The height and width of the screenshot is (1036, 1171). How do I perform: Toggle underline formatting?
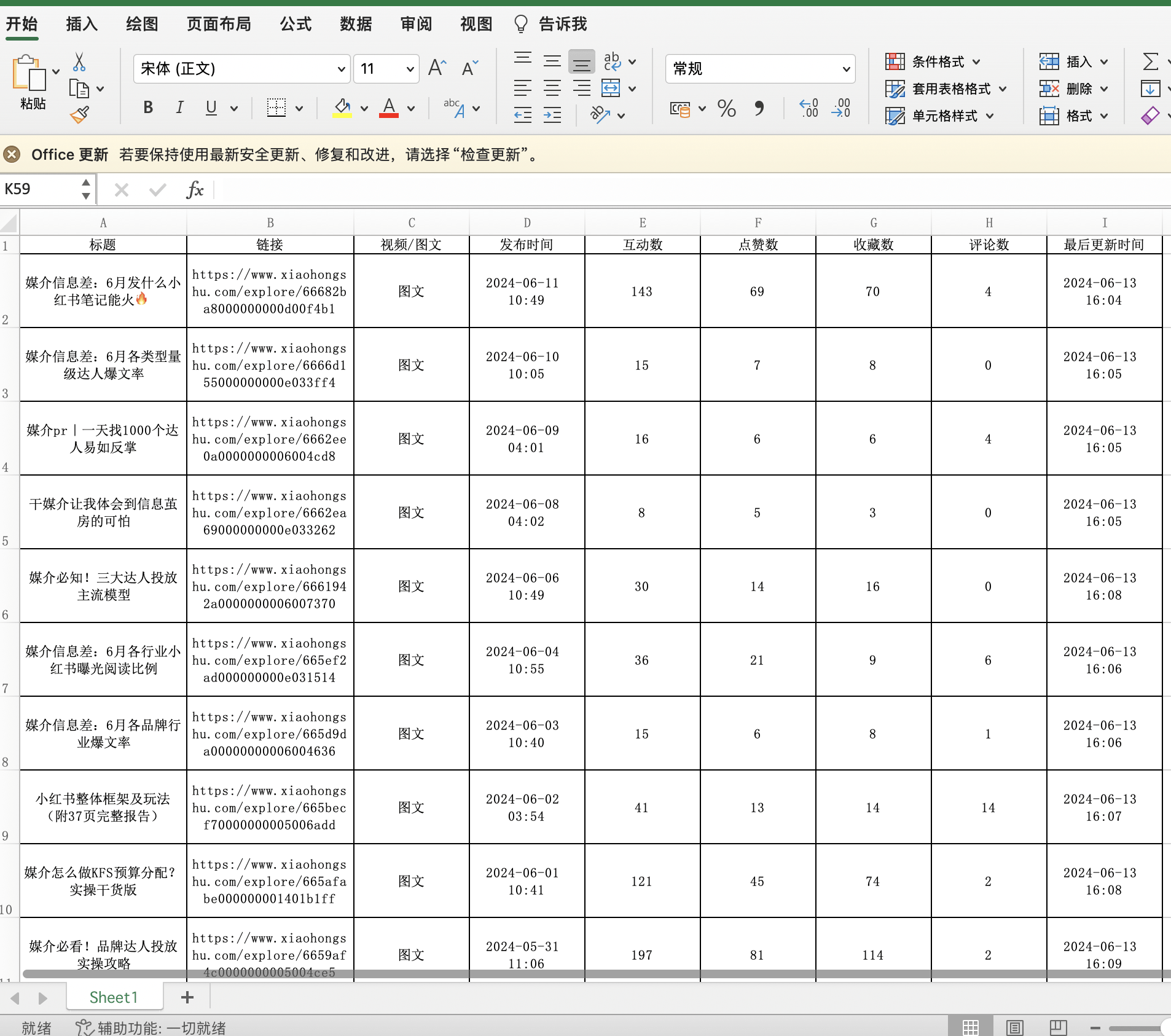point(211,108)
